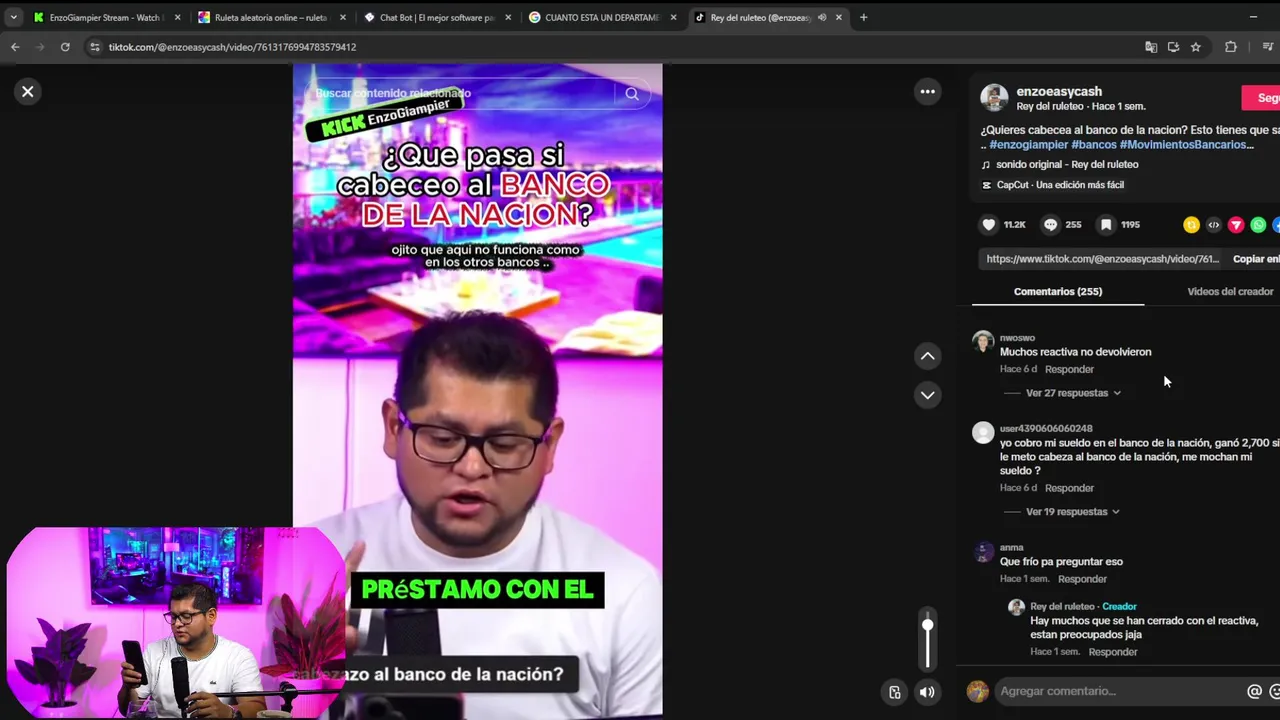Translate this page icon
The width and height of the screenshot is (1280, 720).
coord(1151,47)
